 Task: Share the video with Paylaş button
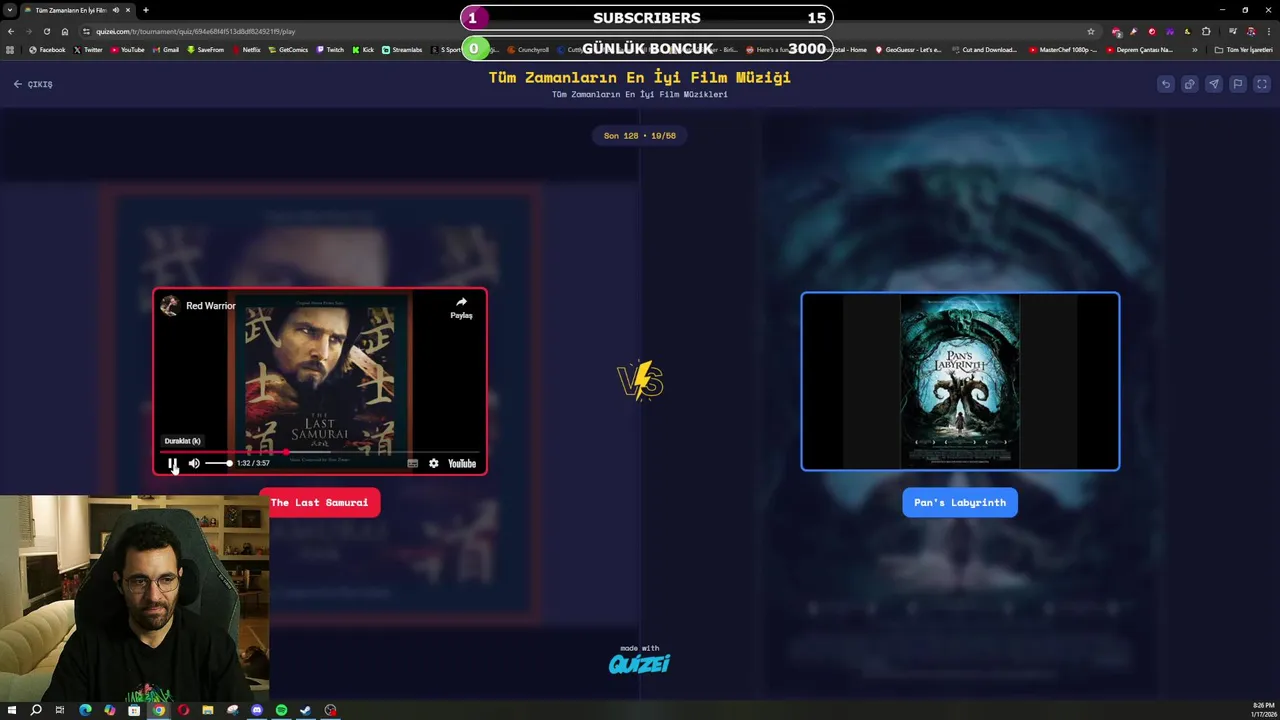[461, 307]
